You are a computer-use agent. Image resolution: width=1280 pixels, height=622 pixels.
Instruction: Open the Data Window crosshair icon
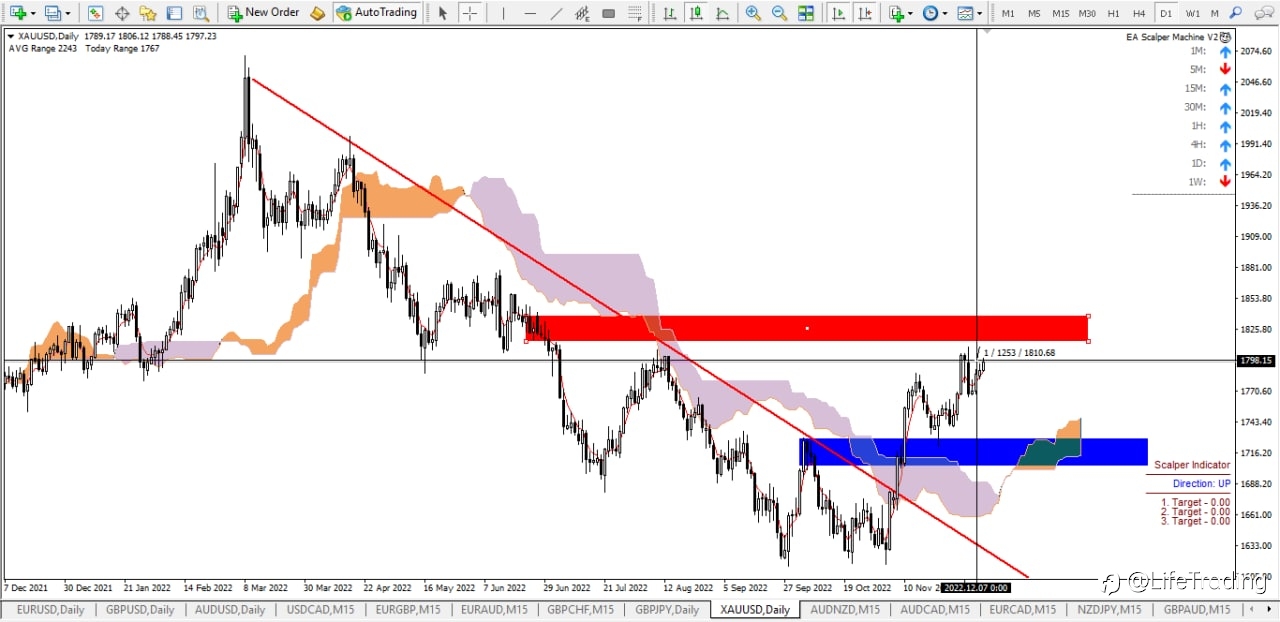pos(122,13)
